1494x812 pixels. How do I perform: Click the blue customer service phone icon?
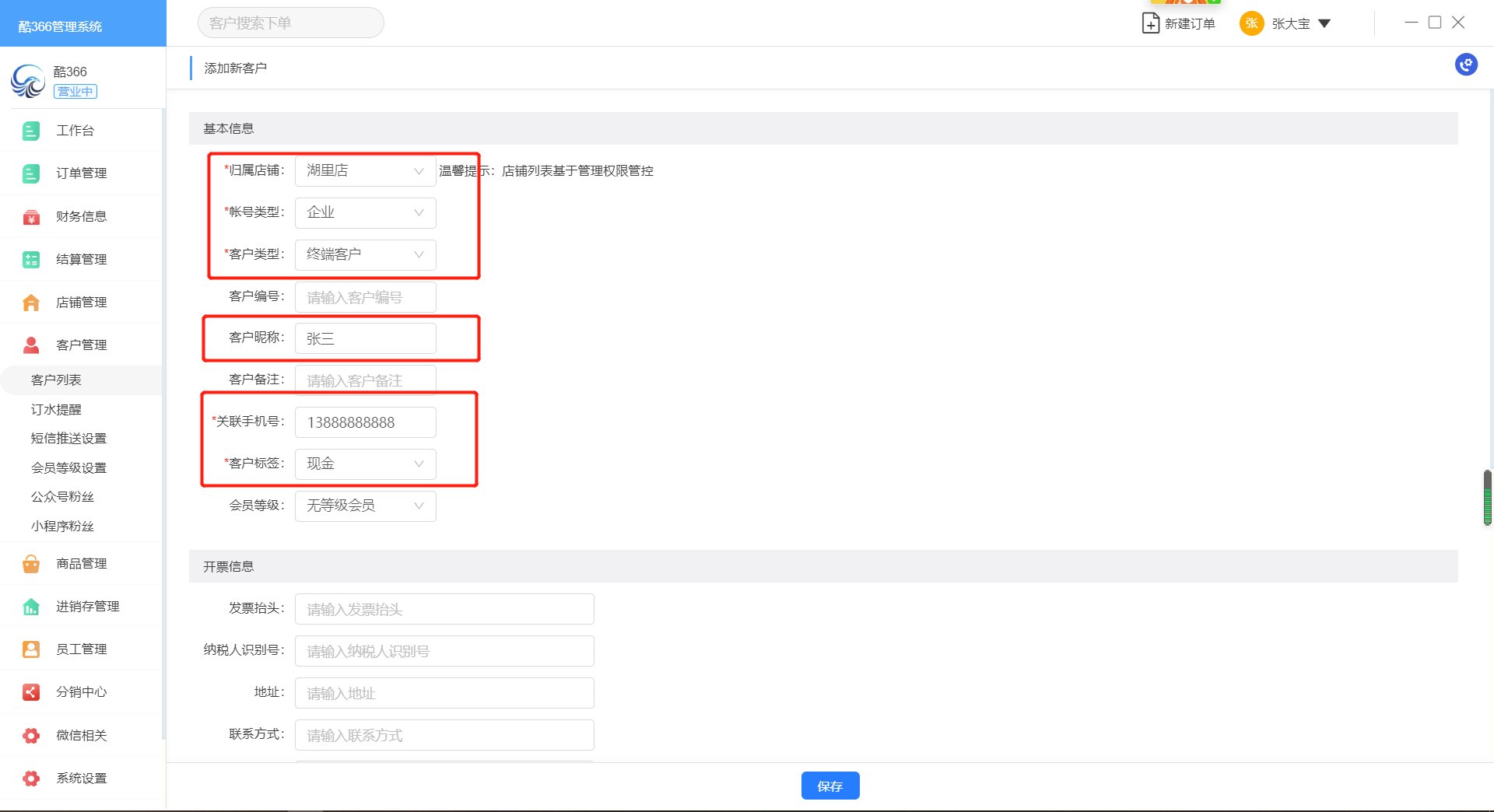(1466, 65)
